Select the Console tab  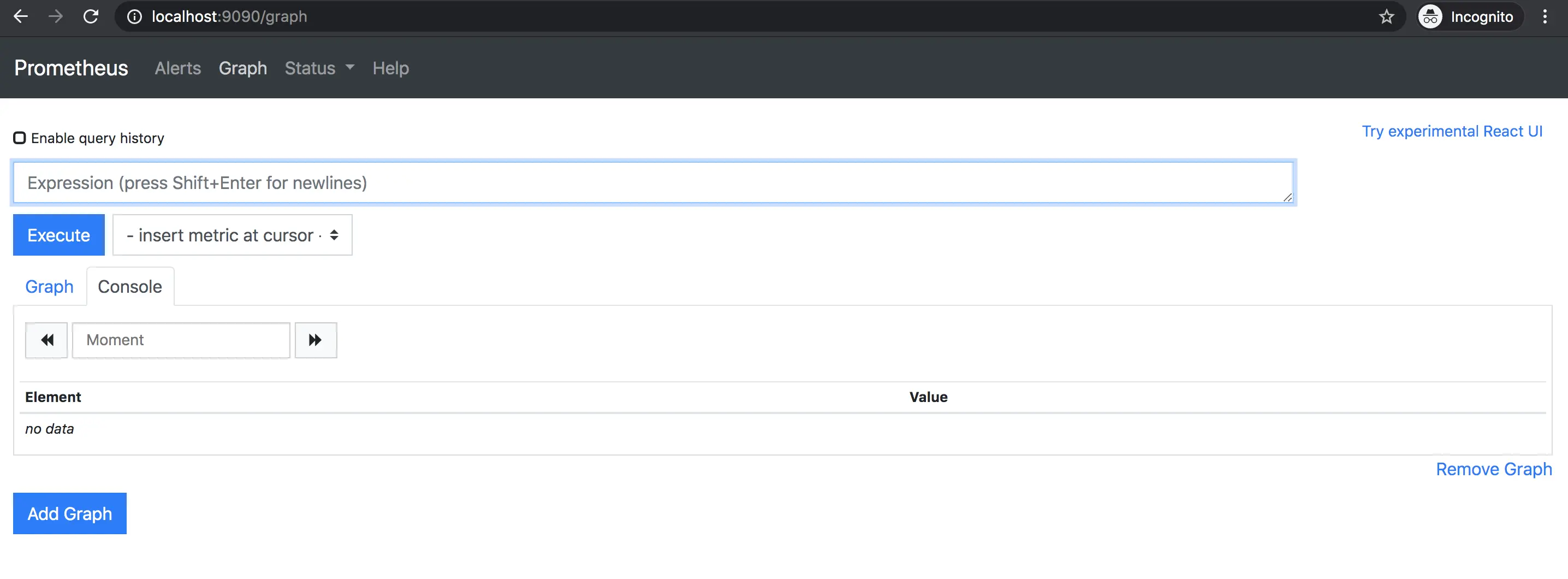[129, 287]
